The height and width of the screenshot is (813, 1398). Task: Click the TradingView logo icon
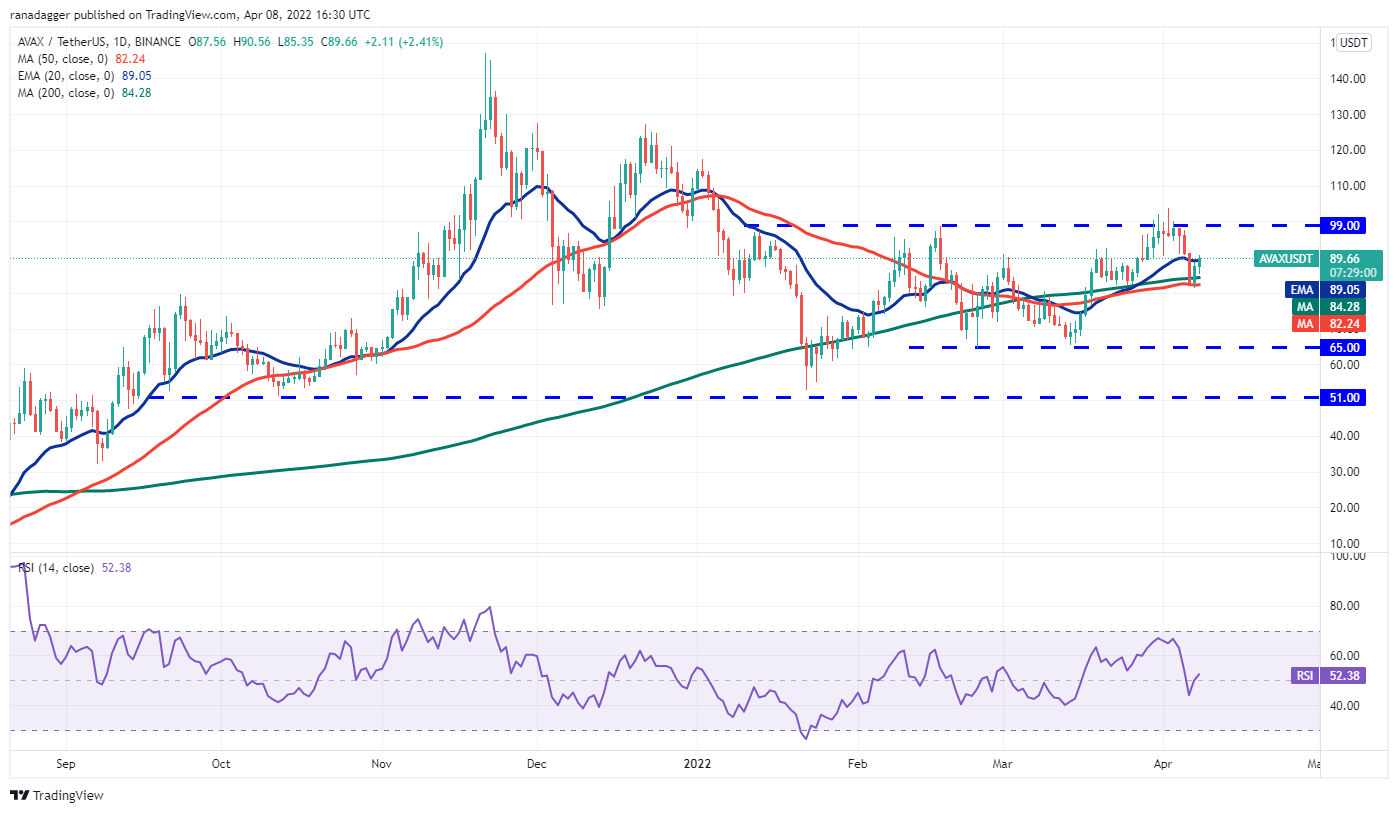click(x=19, y=795)
